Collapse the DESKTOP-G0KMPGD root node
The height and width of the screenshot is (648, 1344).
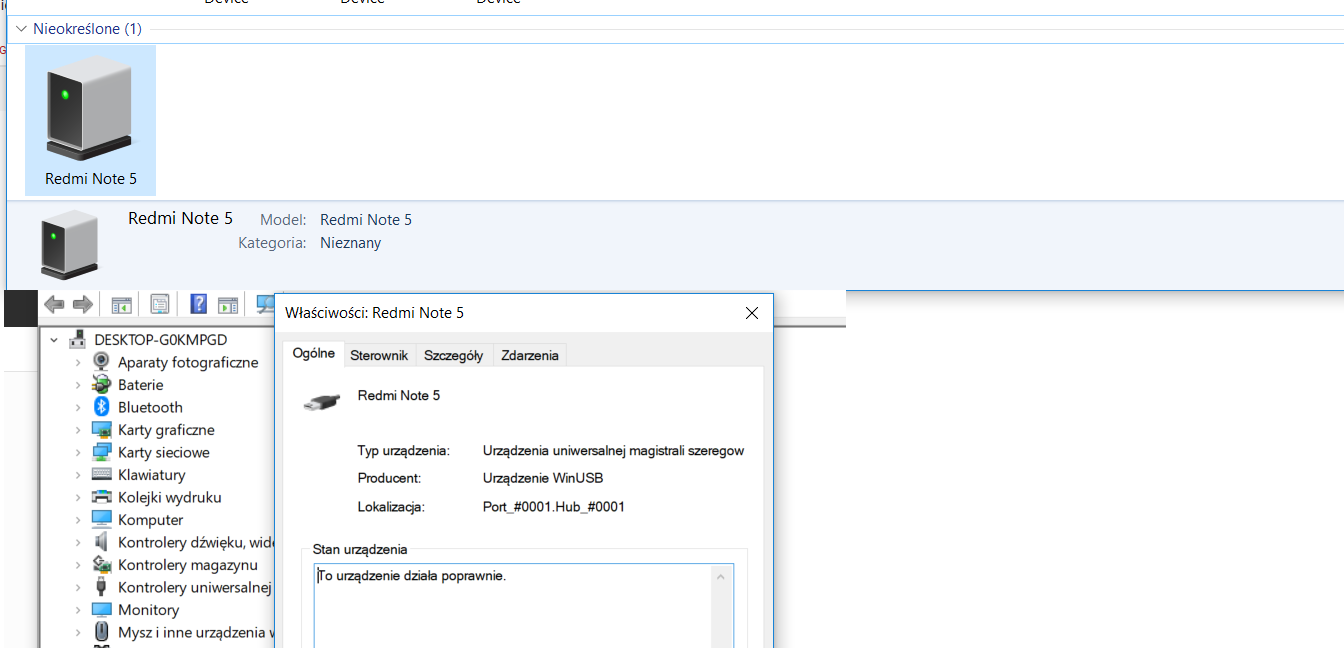tap(55, 340)
